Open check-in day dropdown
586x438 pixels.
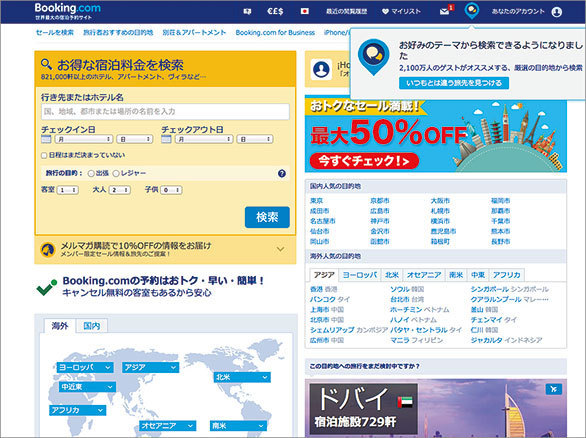point(135,139)
